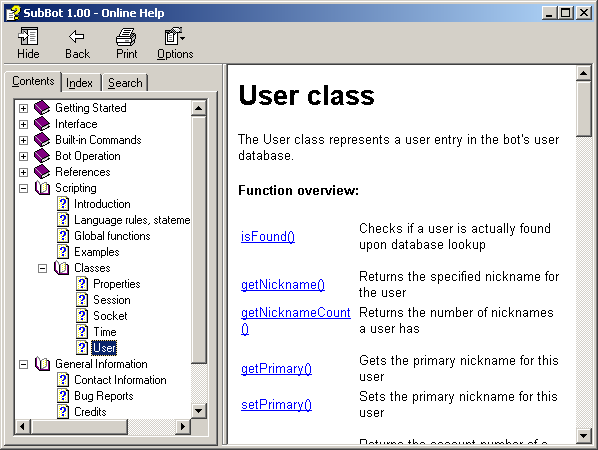The width and height of the screenshot is (598, 450).
Task: Click the User topic page icon
Action: (82, 348)
